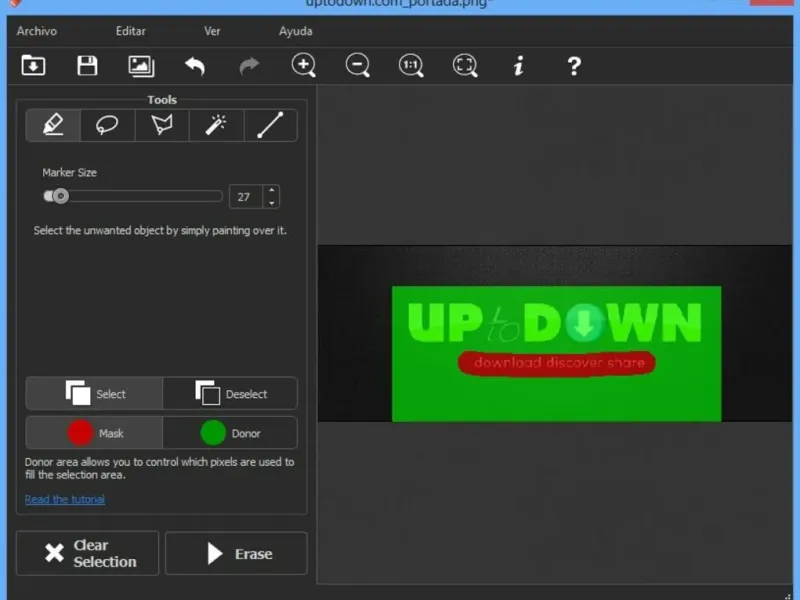
Task: Open help with the question mark icon
Action: click(x=574, y=65)
